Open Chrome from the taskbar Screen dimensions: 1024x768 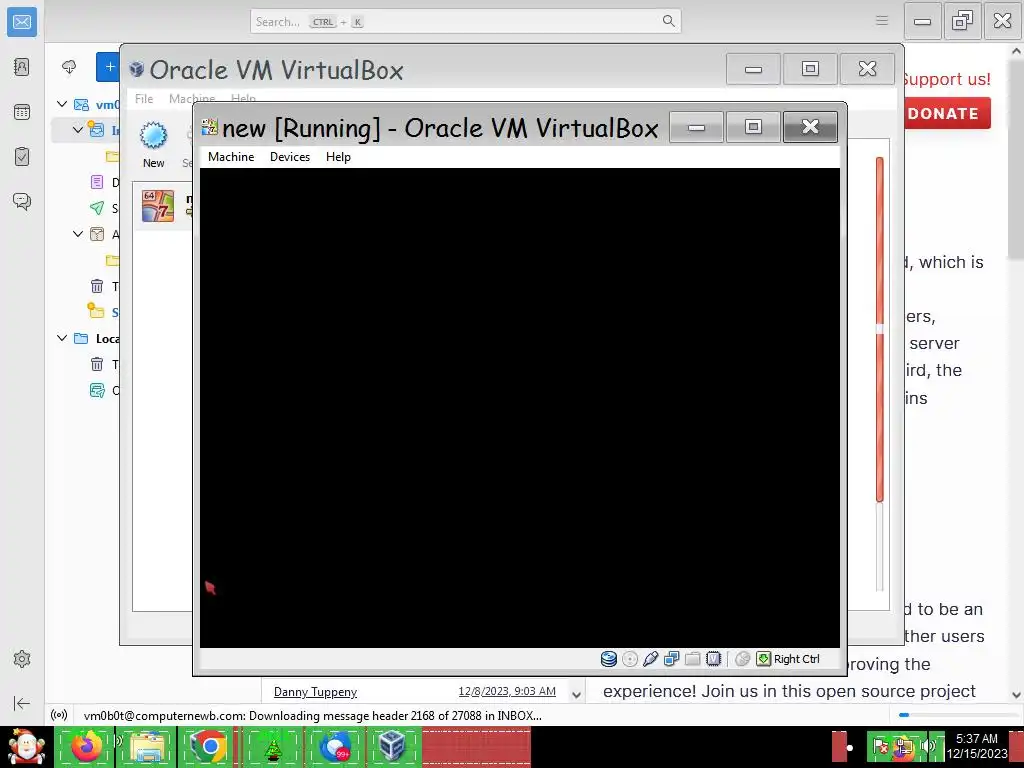(209, 747)
